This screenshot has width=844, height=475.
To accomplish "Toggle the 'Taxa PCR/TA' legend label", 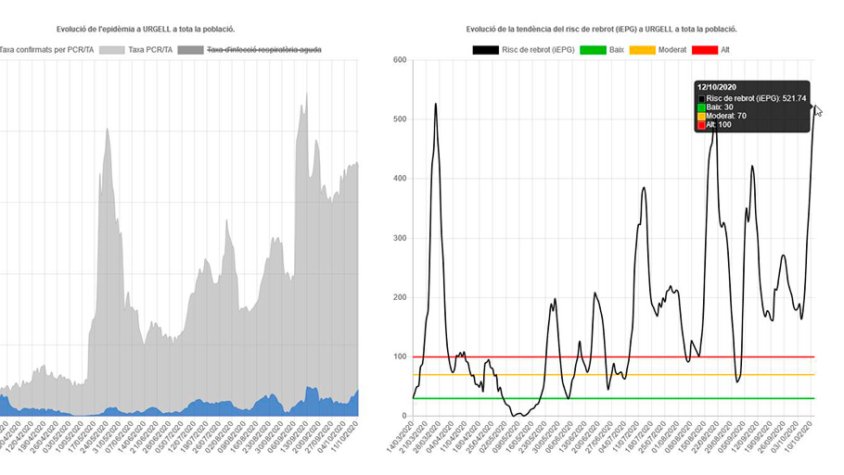I will coord(148,48).
